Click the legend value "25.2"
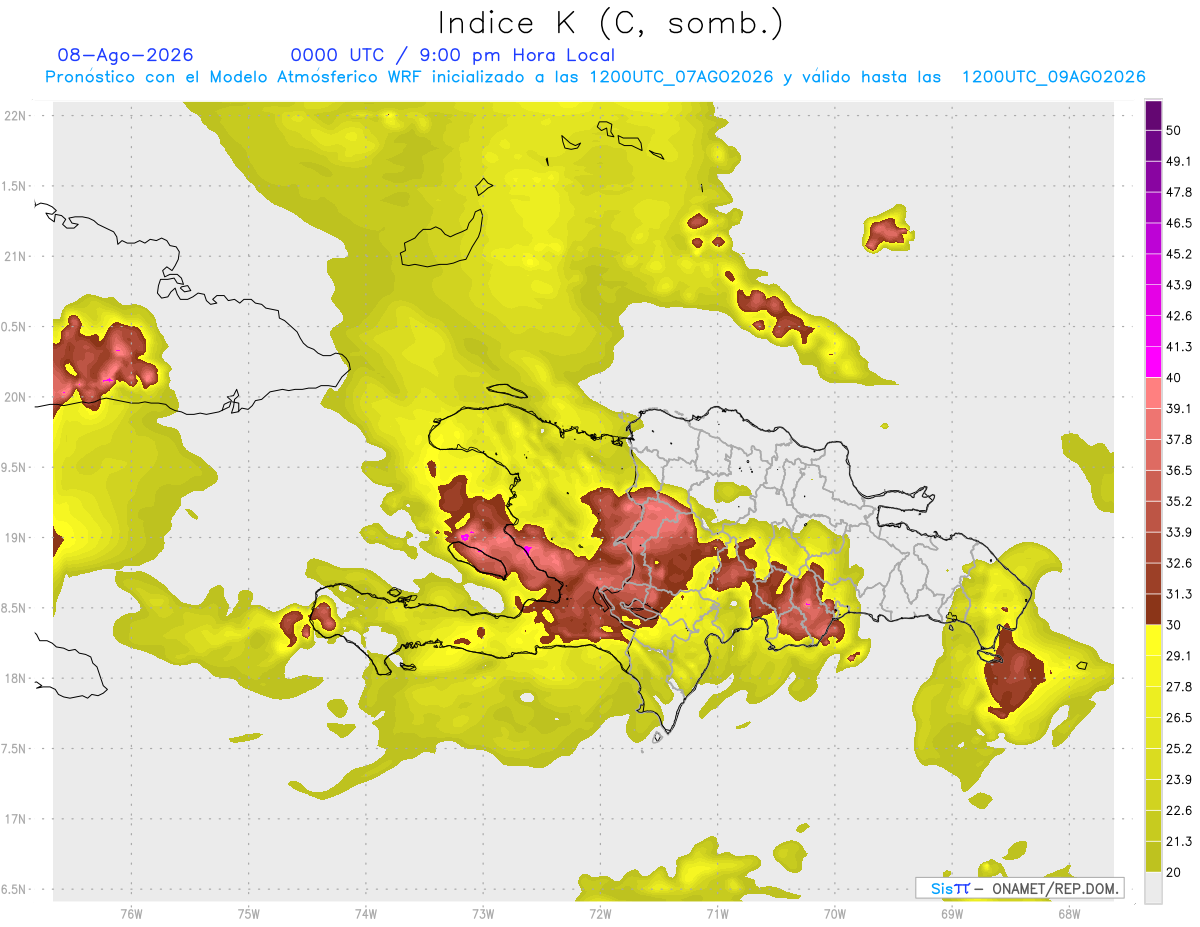Screen dimensions: 1200x927 [1178, 749]
